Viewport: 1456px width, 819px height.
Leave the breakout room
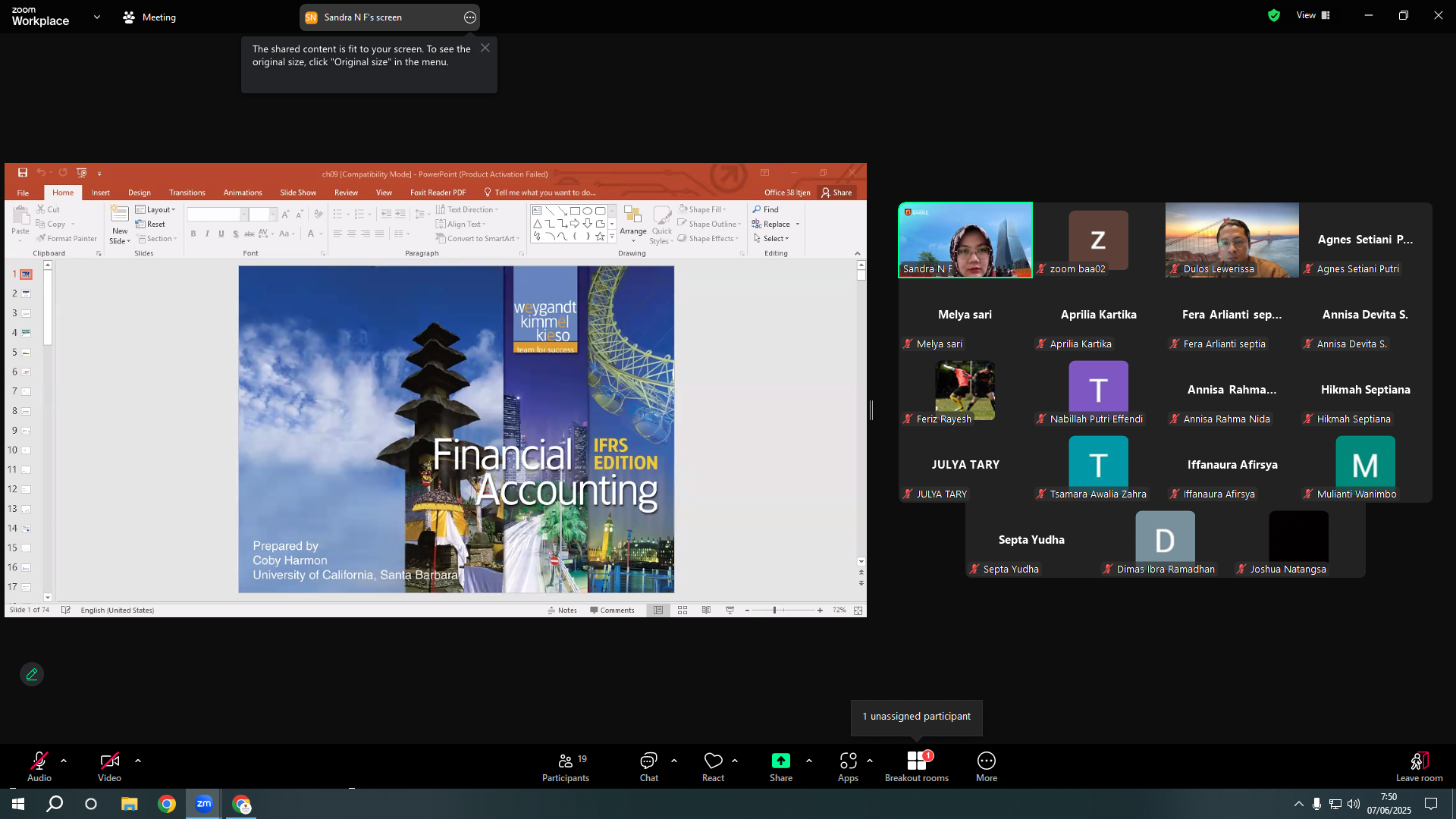pos(1420,766)
